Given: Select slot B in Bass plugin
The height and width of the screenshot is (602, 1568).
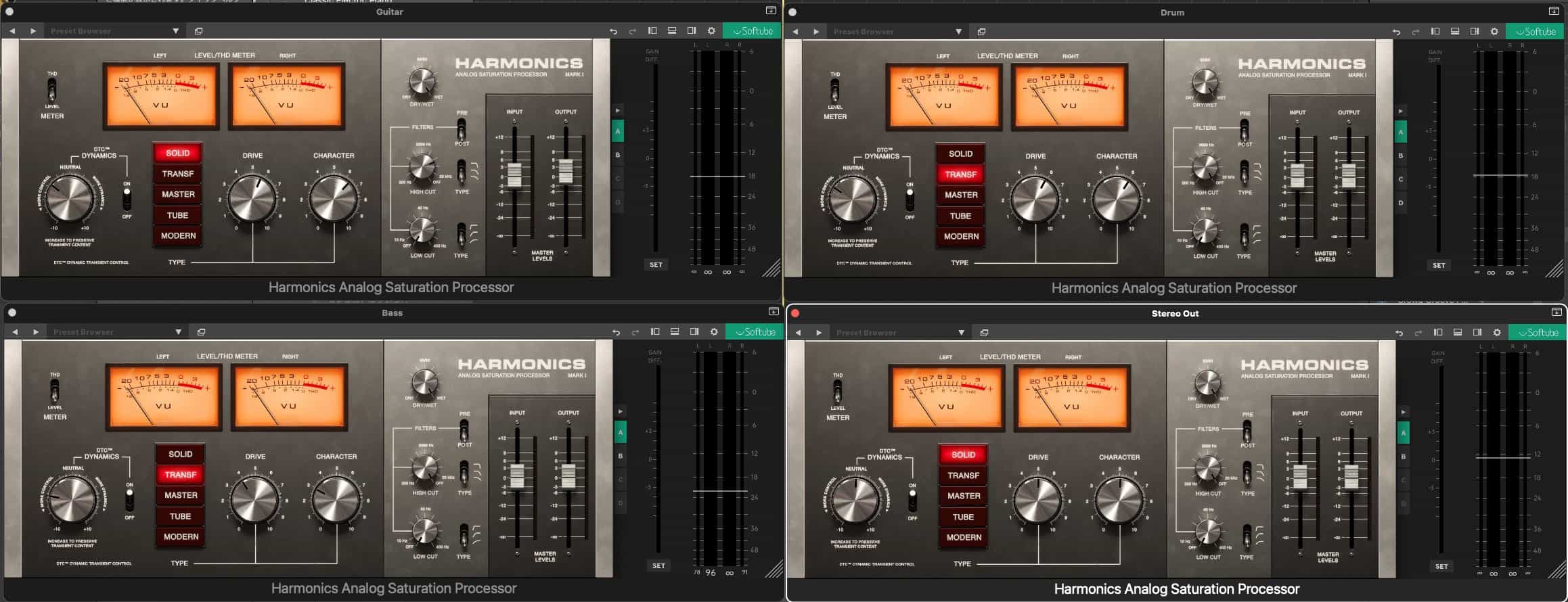Looking at the screenshot, I should tap(621, 456).
